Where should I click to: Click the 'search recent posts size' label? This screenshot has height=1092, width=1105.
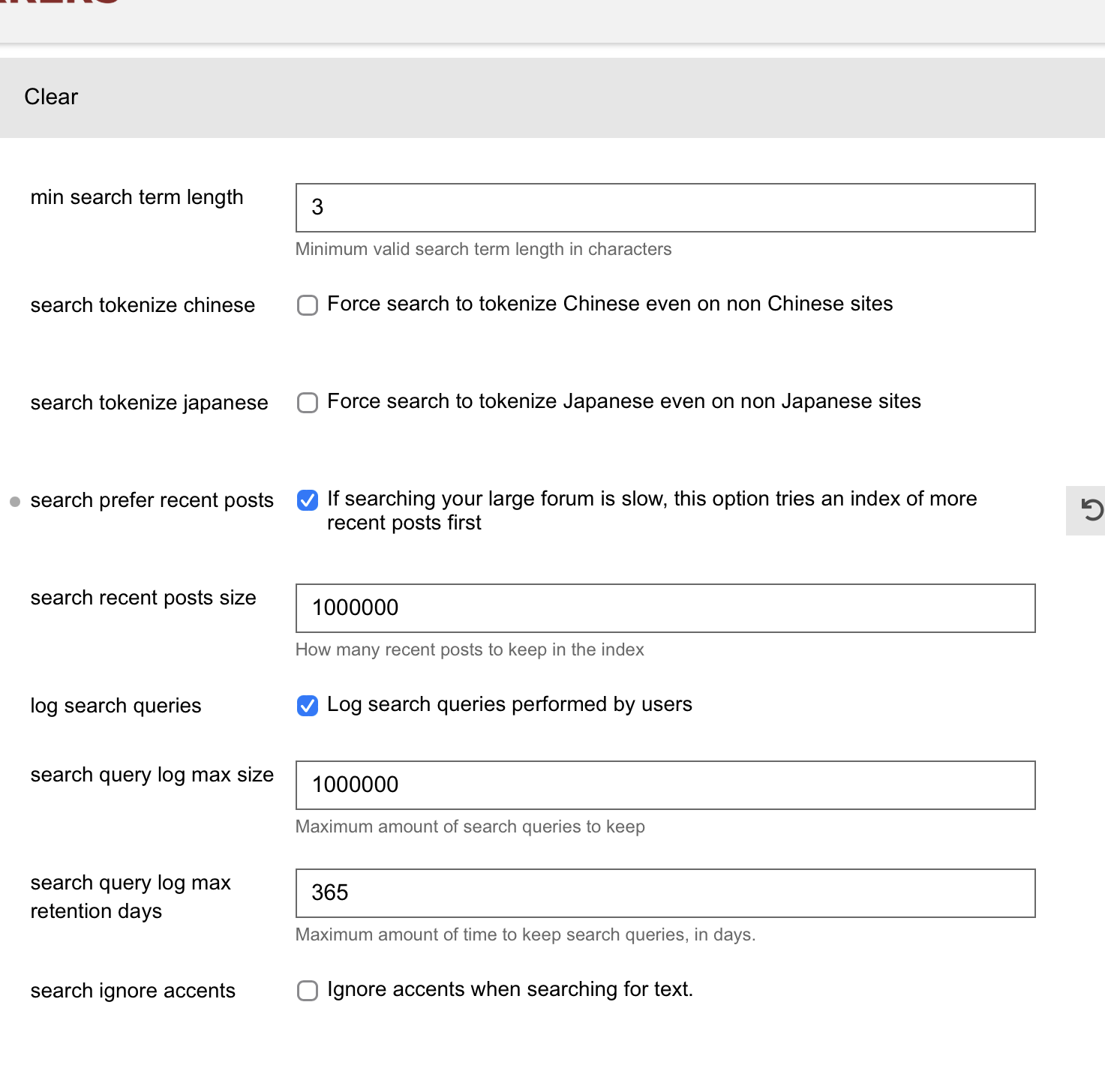143,598
